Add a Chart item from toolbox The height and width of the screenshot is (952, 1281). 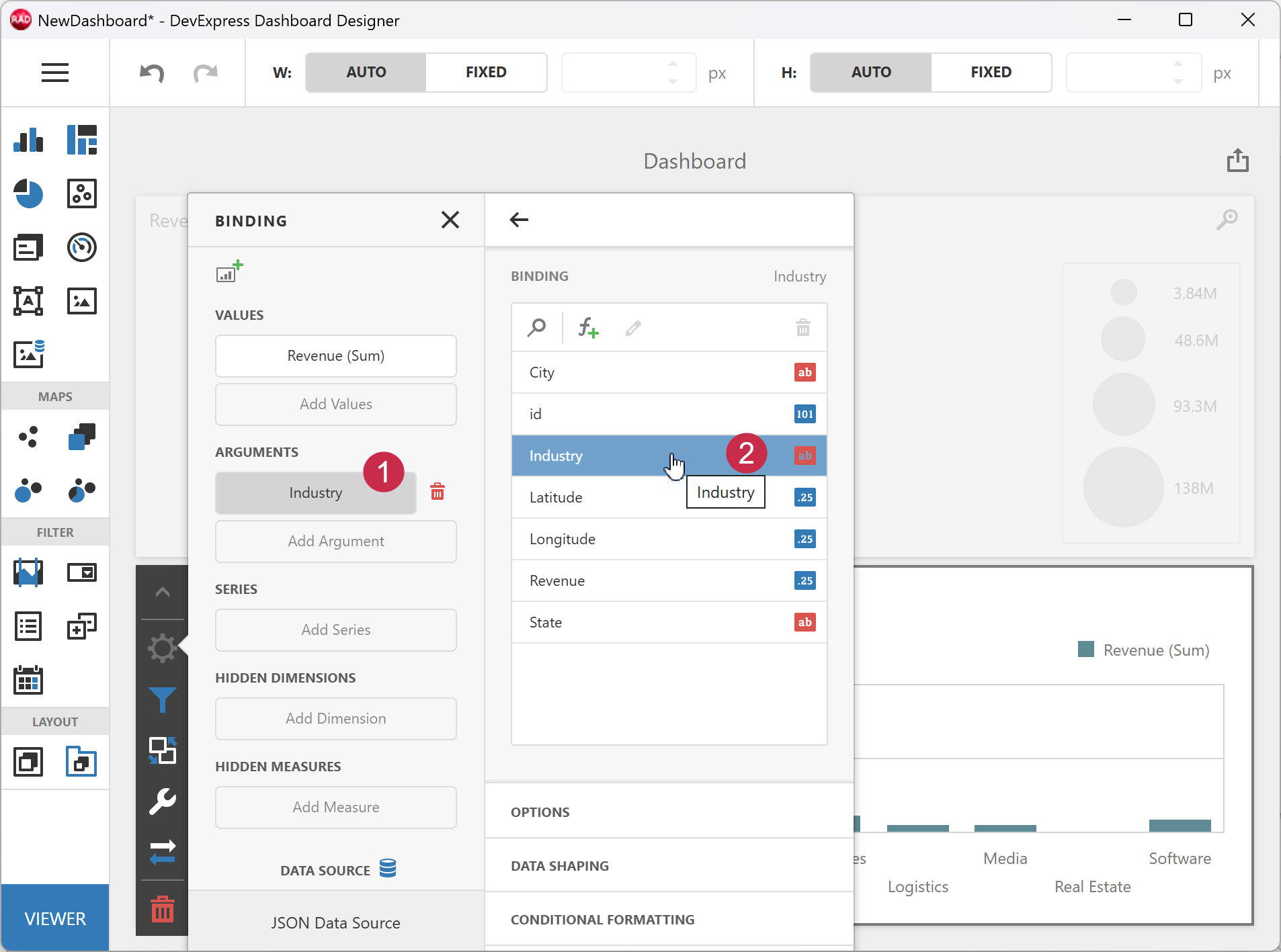(28, 140)
